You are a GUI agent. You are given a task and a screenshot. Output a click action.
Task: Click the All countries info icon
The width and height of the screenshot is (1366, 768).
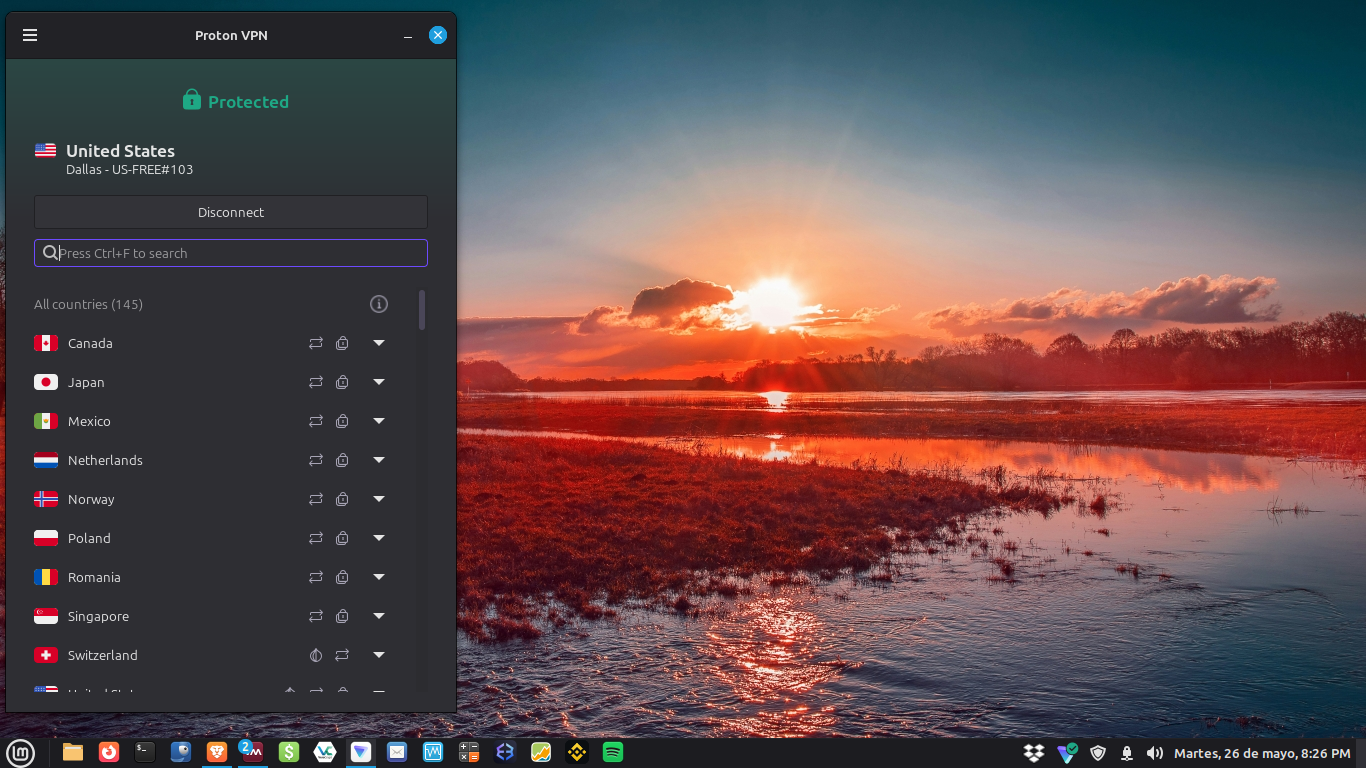(x=378, y=304)
